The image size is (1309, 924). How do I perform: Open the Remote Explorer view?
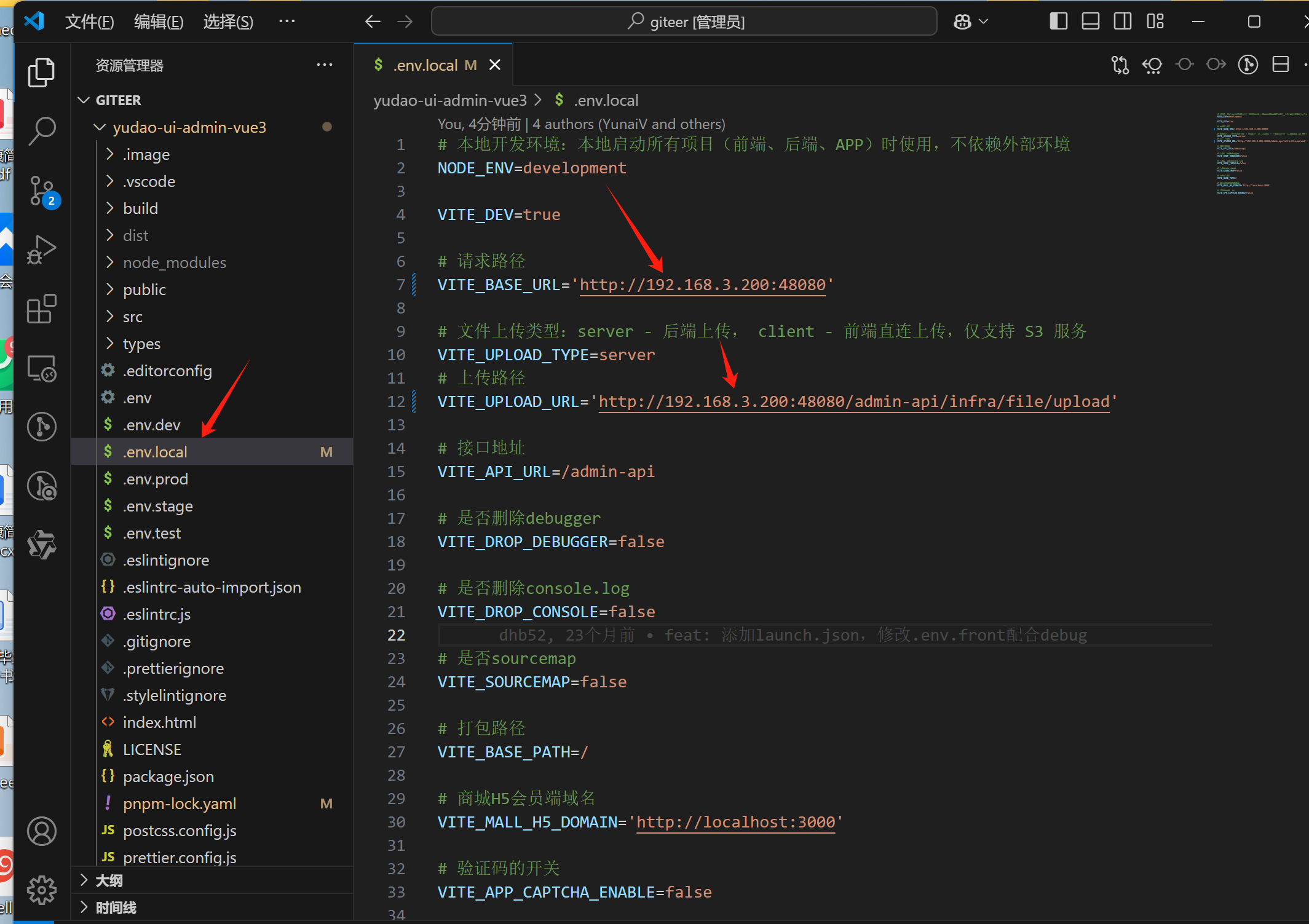coord(42,368)
